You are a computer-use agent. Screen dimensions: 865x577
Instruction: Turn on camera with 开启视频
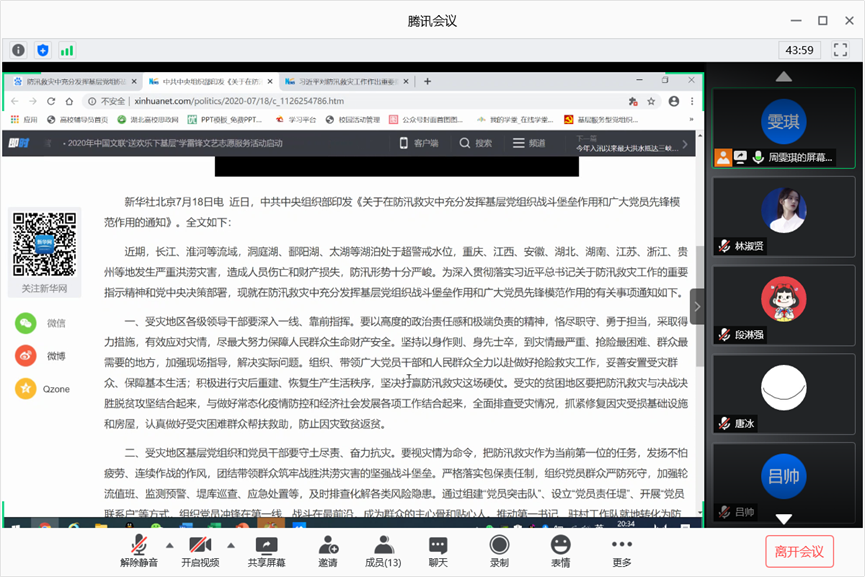point(200,551)
